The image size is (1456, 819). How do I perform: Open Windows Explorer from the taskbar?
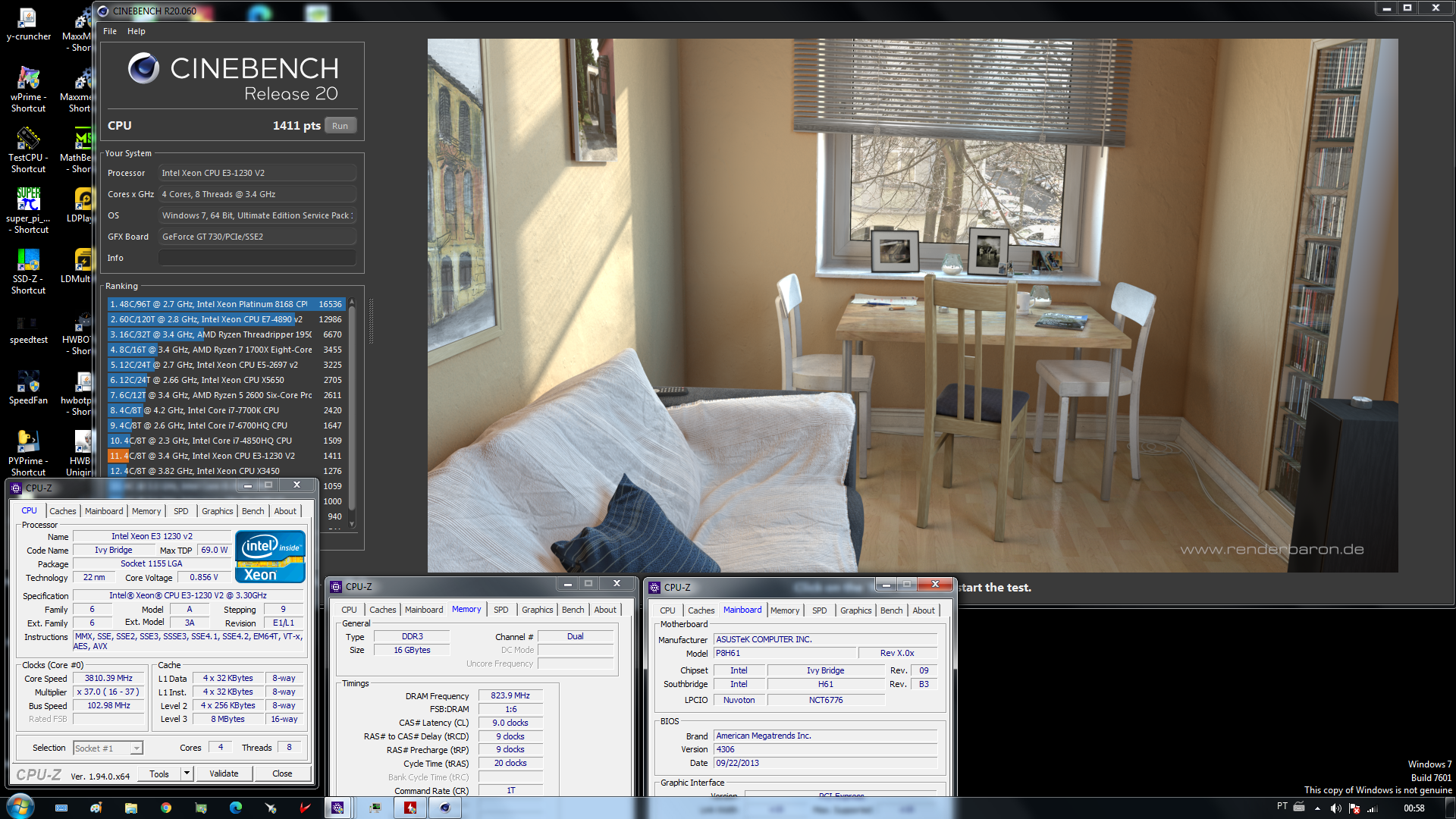131,808
